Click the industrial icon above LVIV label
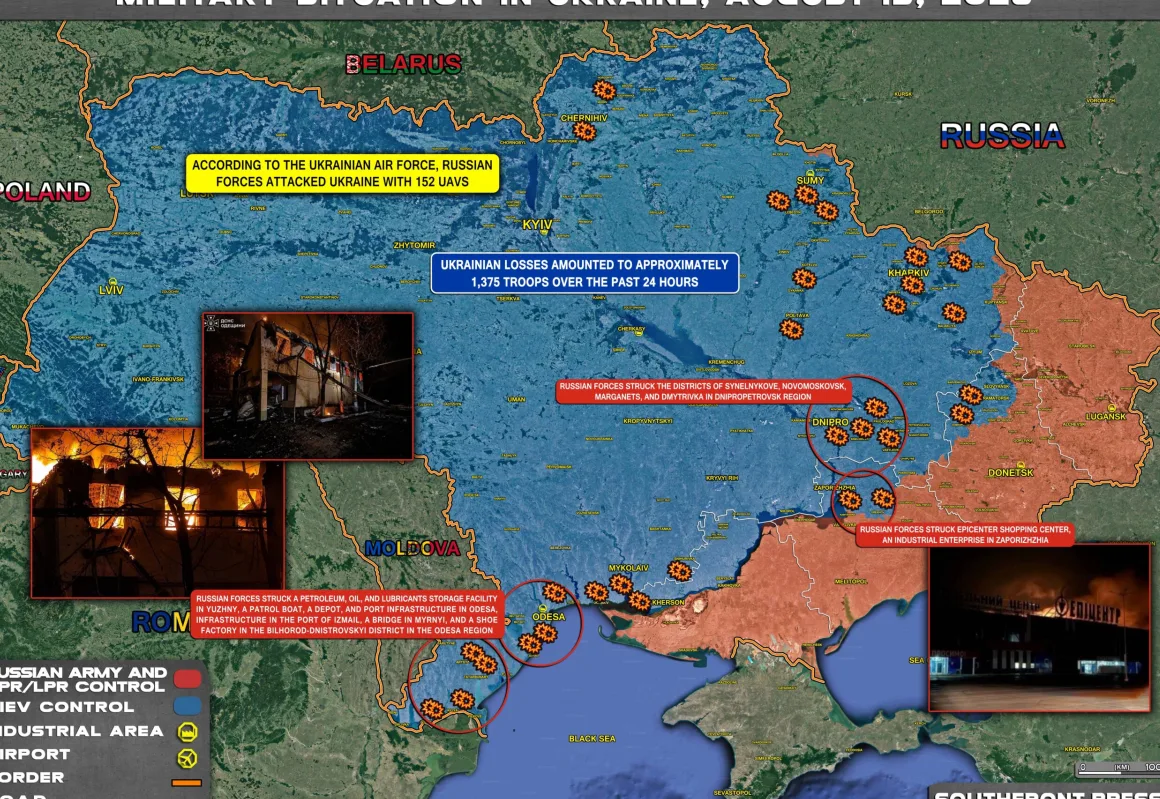This screenshot has height=799, width=1160. [112, 282]
